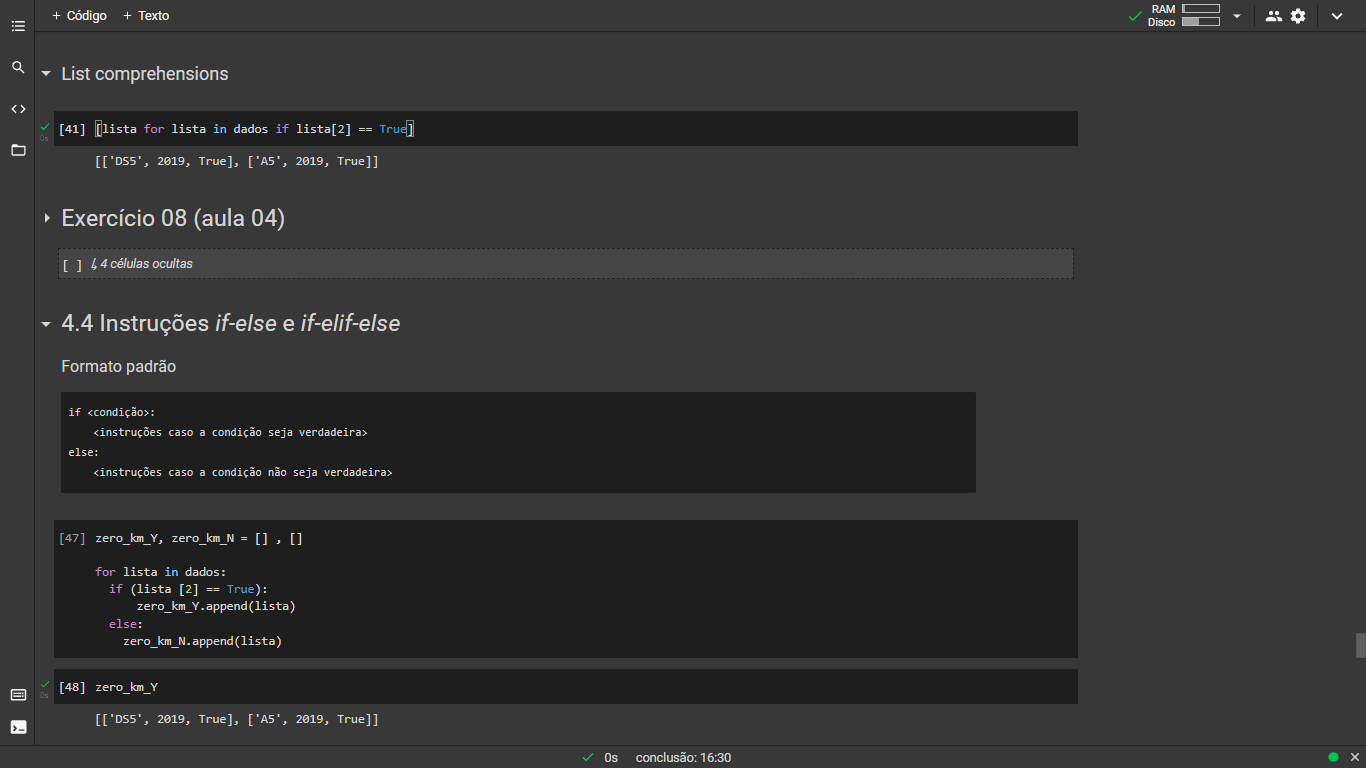Open the code snippets sidebar icon
The image size is (1366, 768).
(18, 109)
